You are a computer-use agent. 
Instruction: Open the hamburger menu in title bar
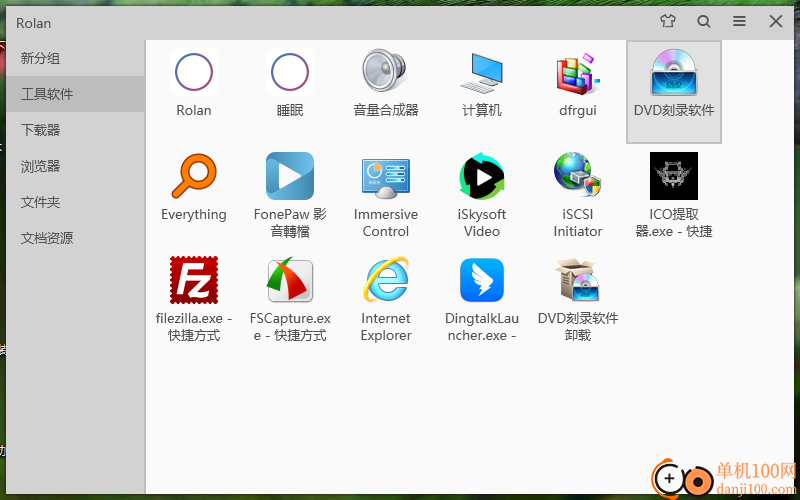[x=739, y=21]
